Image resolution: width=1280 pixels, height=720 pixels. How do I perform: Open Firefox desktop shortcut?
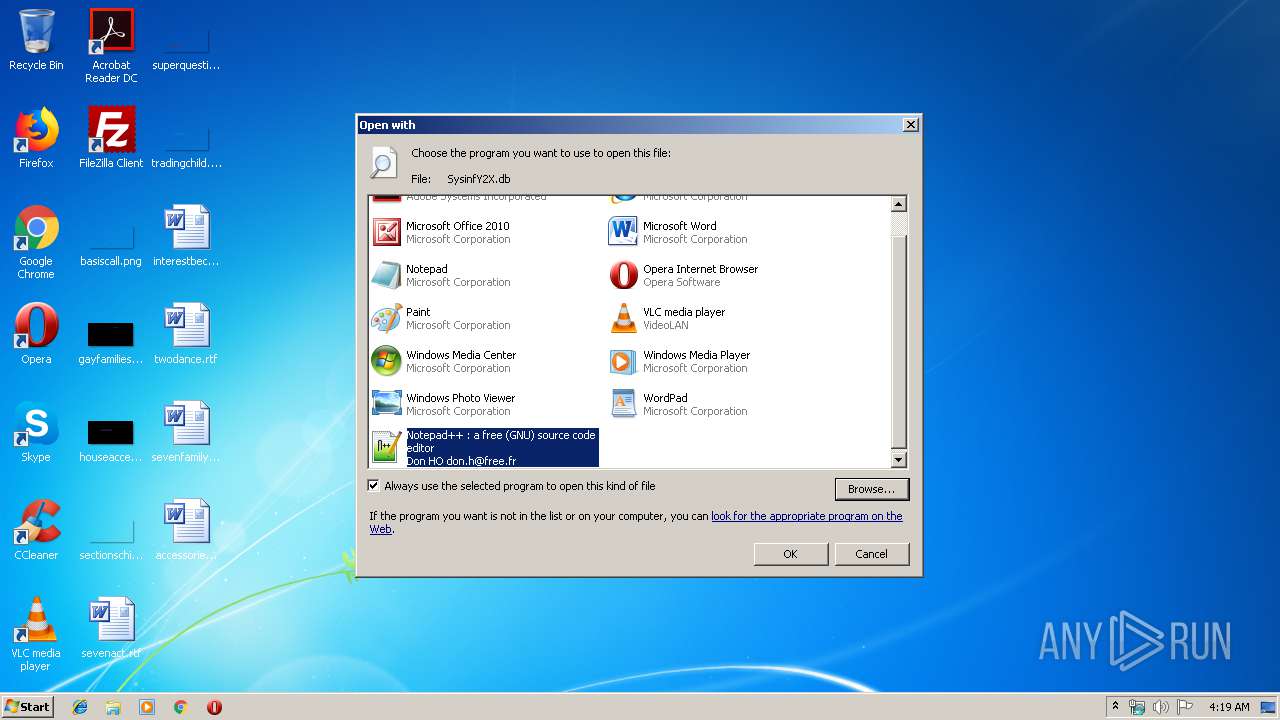point(36,138)
